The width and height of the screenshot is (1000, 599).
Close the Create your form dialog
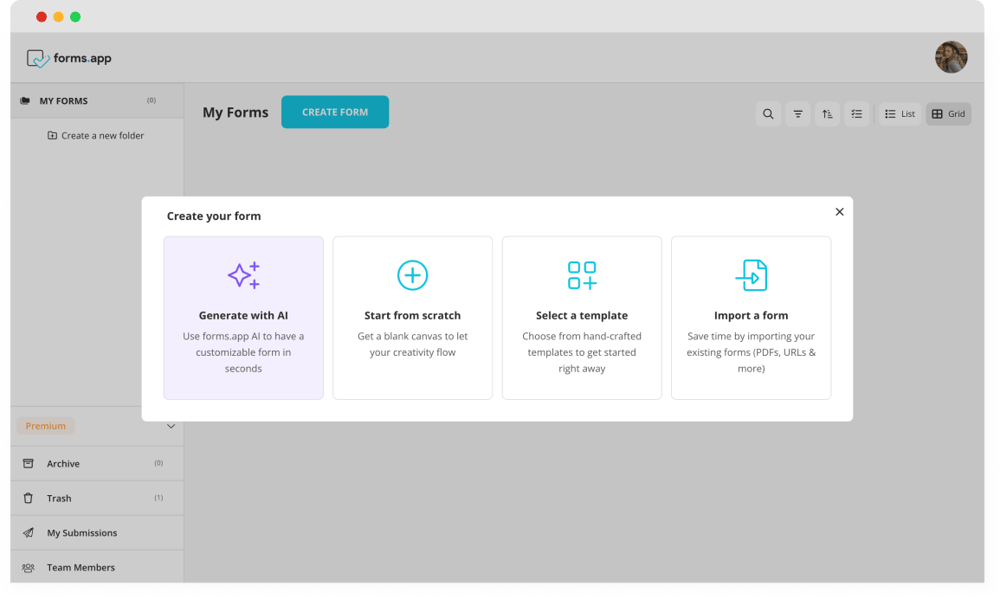click(839, 212)
